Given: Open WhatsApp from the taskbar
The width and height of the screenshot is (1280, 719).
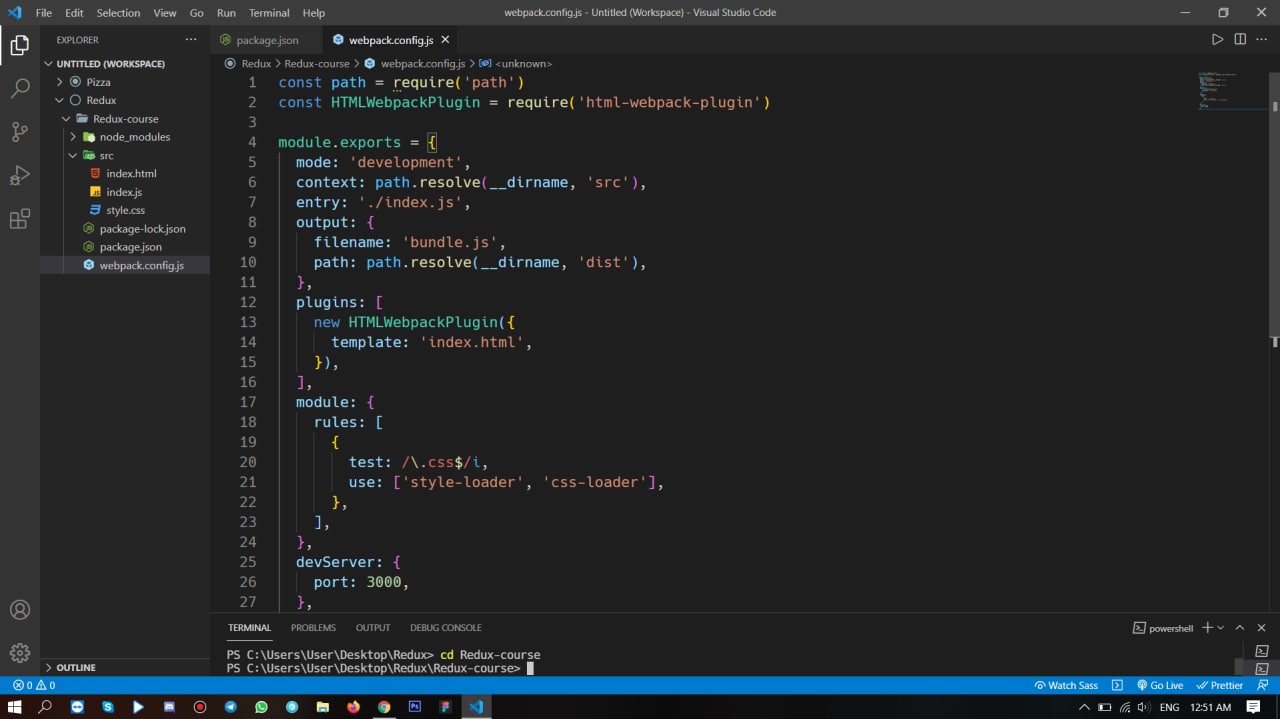Looking at the screenshot, I should pos(261,706).
